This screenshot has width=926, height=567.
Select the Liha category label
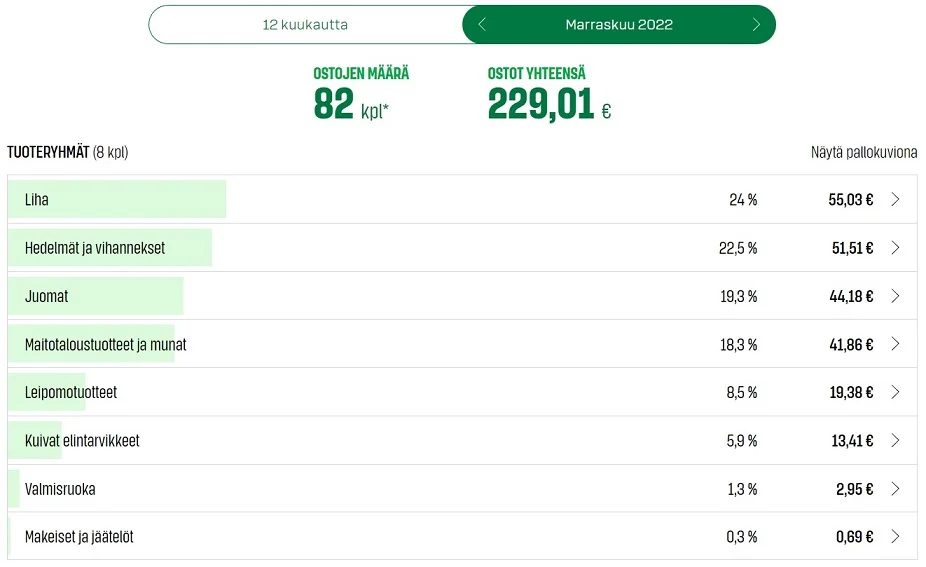(x=37, y=200)
